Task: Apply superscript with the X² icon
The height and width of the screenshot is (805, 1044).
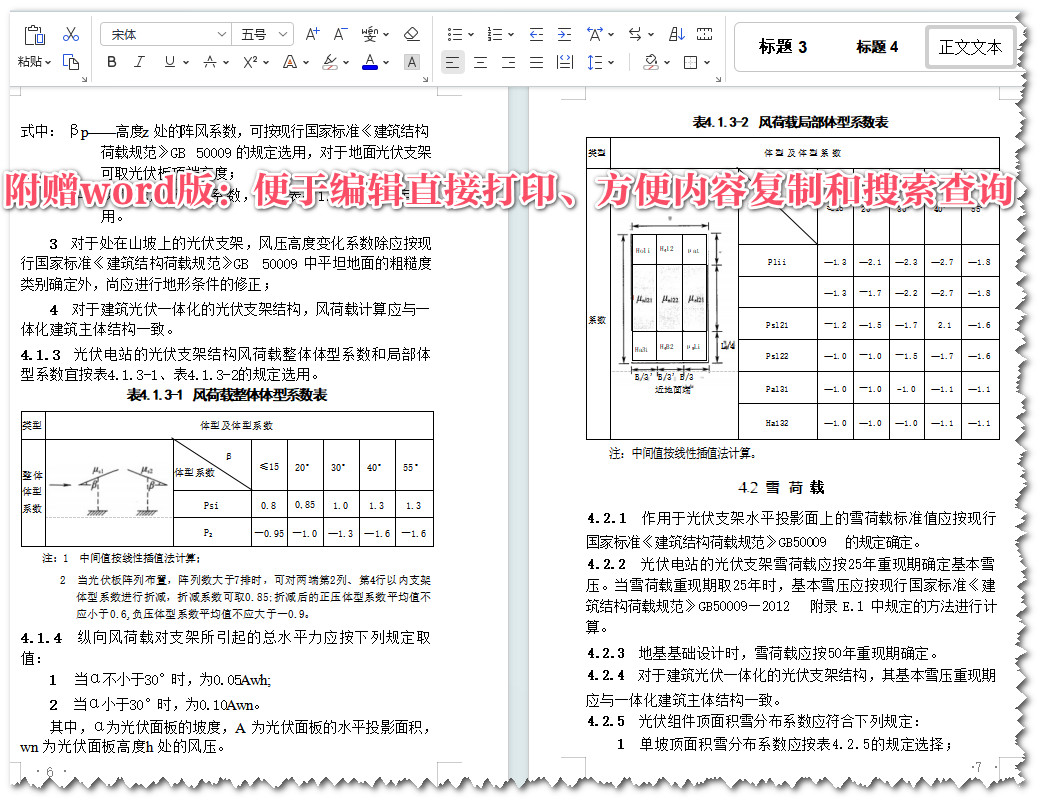Action: click(248, 61)
